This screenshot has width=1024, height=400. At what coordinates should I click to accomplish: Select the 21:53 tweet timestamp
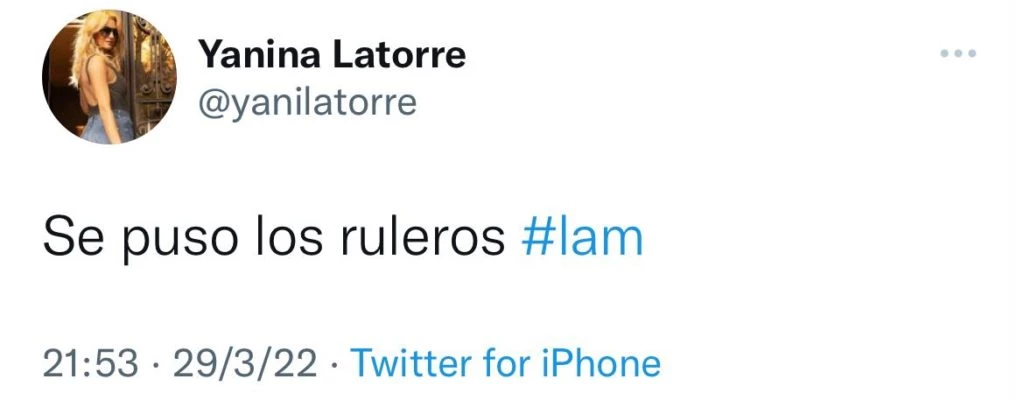pos(91,363)
